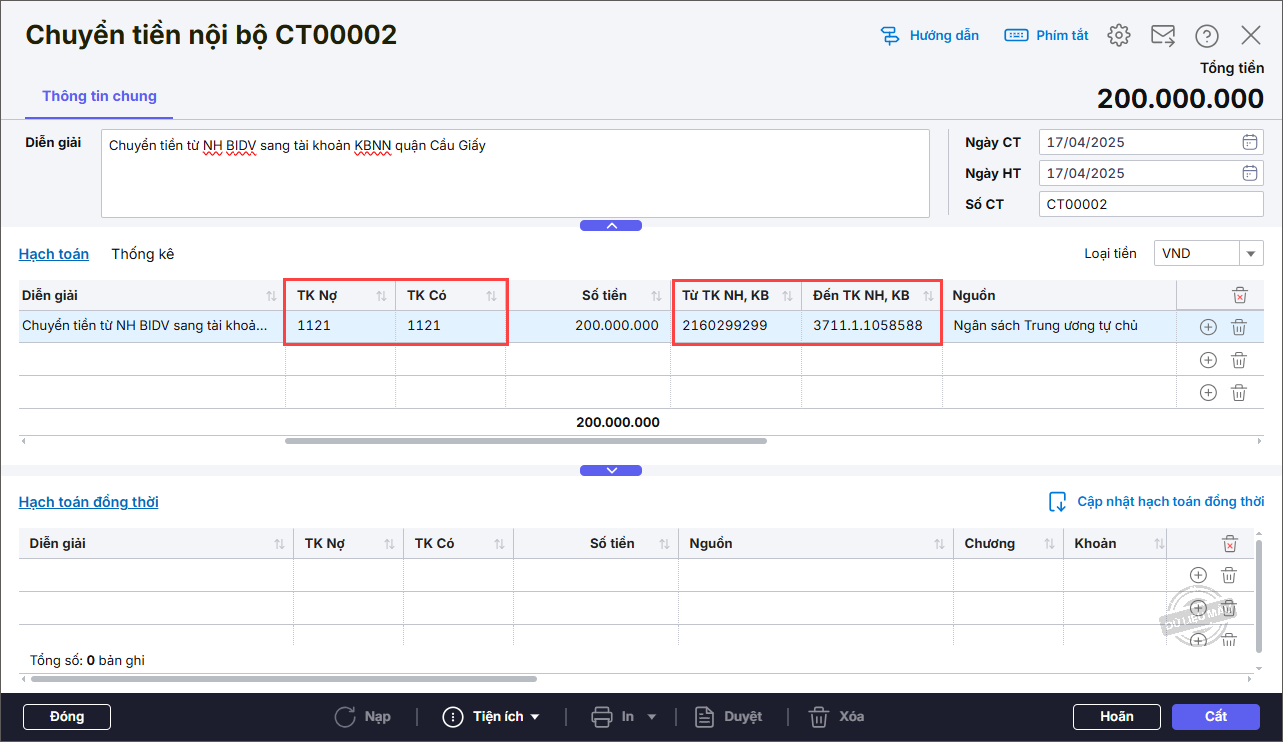Add row after the Ngân sách Trung ương line
The image size is (1283, 742).
(1207, 327)
